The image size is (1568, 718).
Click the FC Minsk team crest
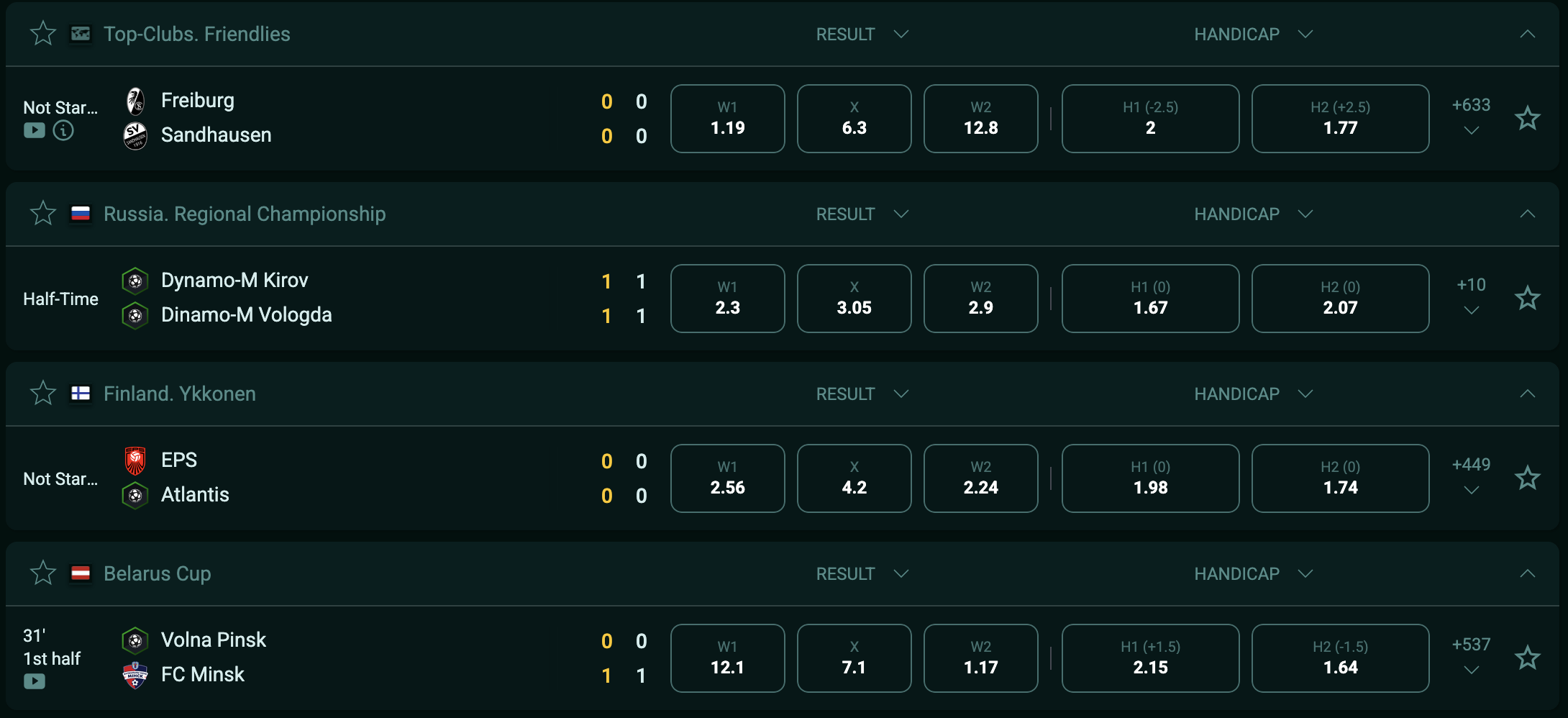[x=135, y=675]
